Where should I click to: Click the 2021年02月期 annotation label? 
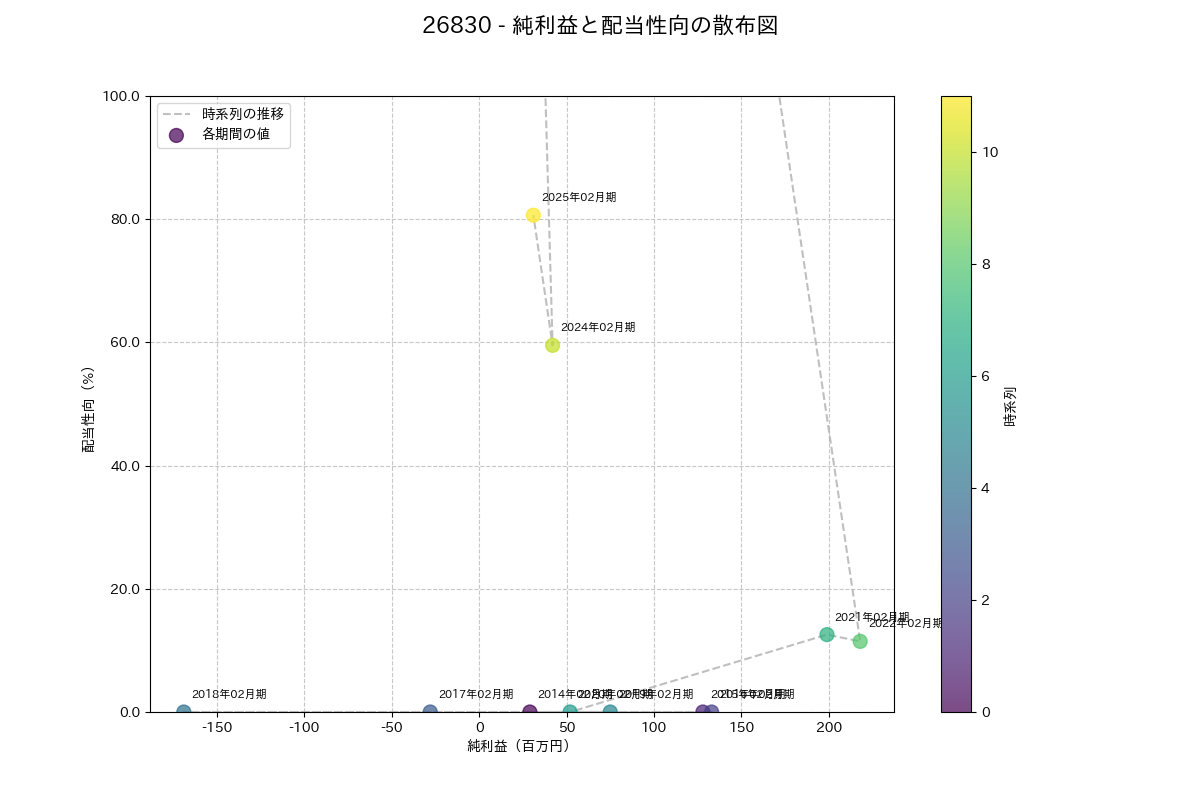point(872,617)
